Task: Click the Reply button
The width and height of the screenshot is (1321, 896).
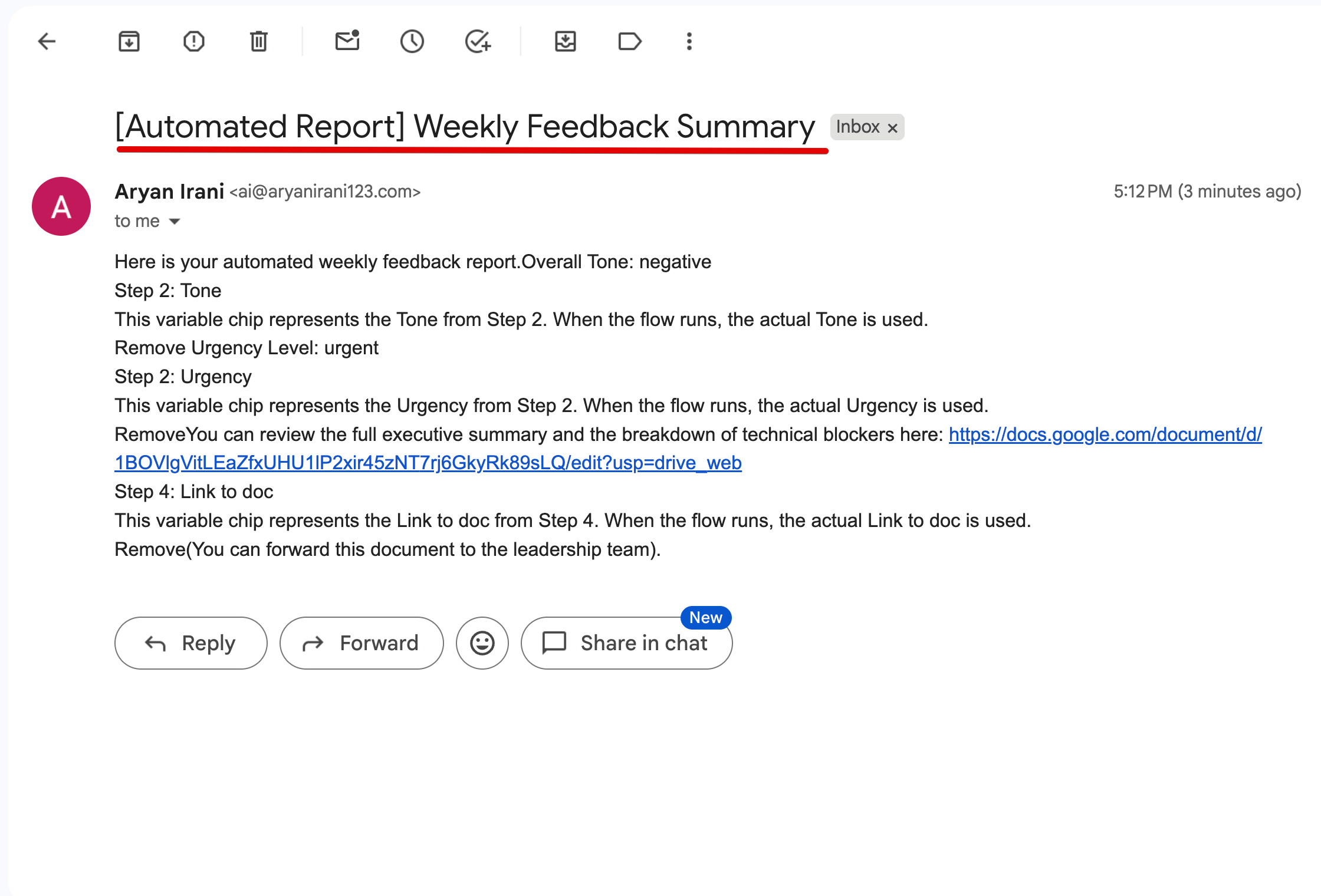Action: click(x=191, y=643)
